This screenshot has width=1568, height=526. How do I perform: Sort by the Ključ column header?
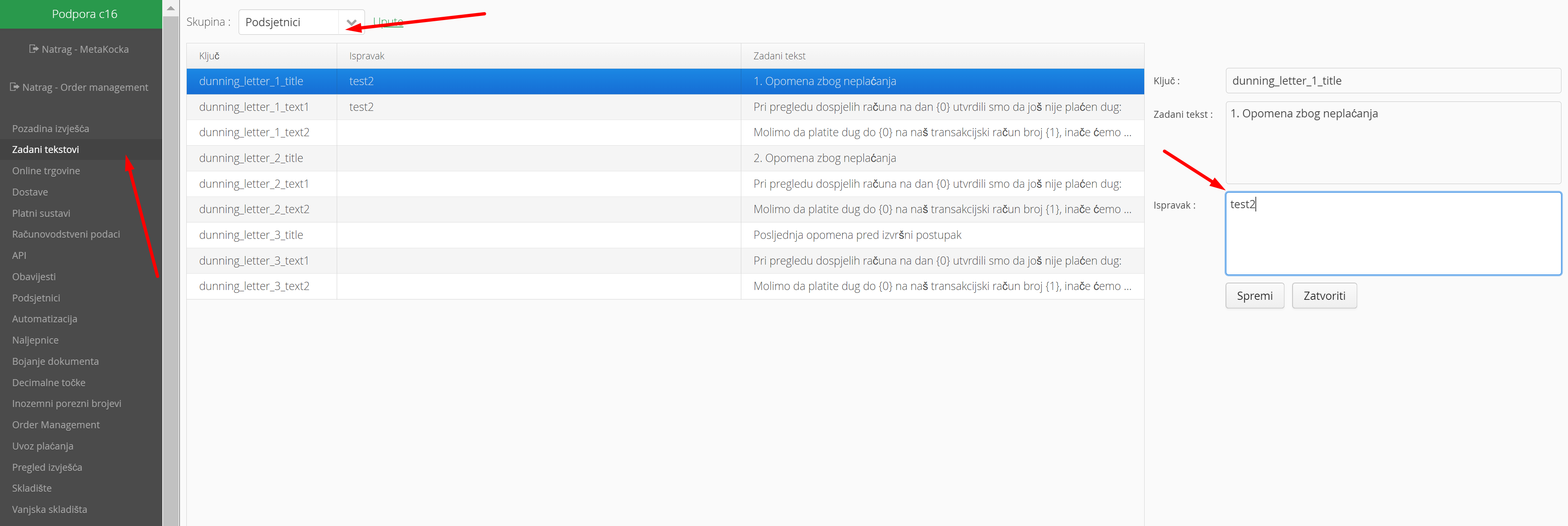(x=209, y=56)
